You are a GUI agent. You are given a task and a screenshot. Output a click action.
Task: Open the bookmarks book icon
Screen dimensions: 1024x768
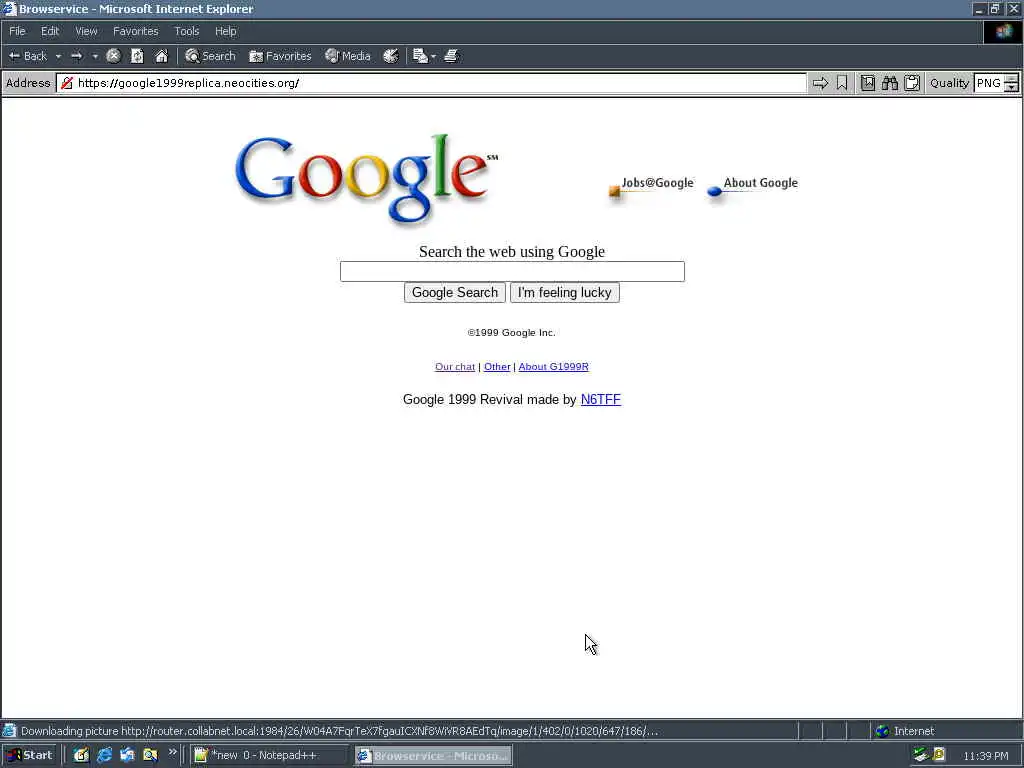(867, 83)
